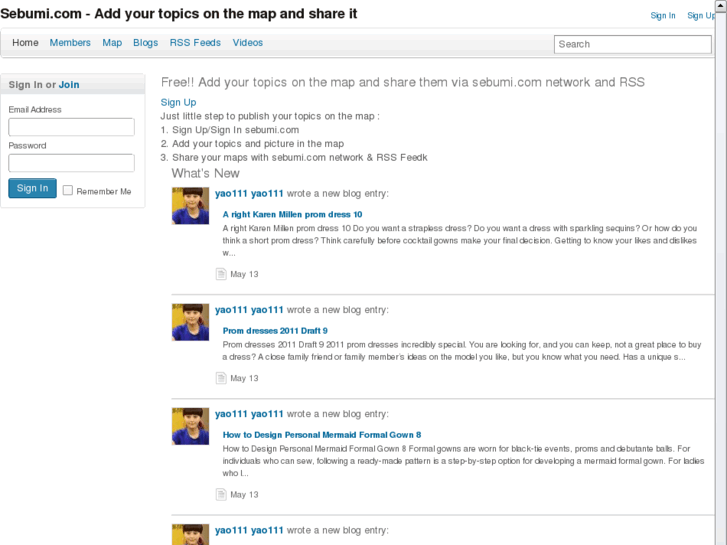The height and width of the screenshot is (545, 727).
Task: Open 'Prom dresses 2011 Draft 9' post
Action: tap(275, 330)
